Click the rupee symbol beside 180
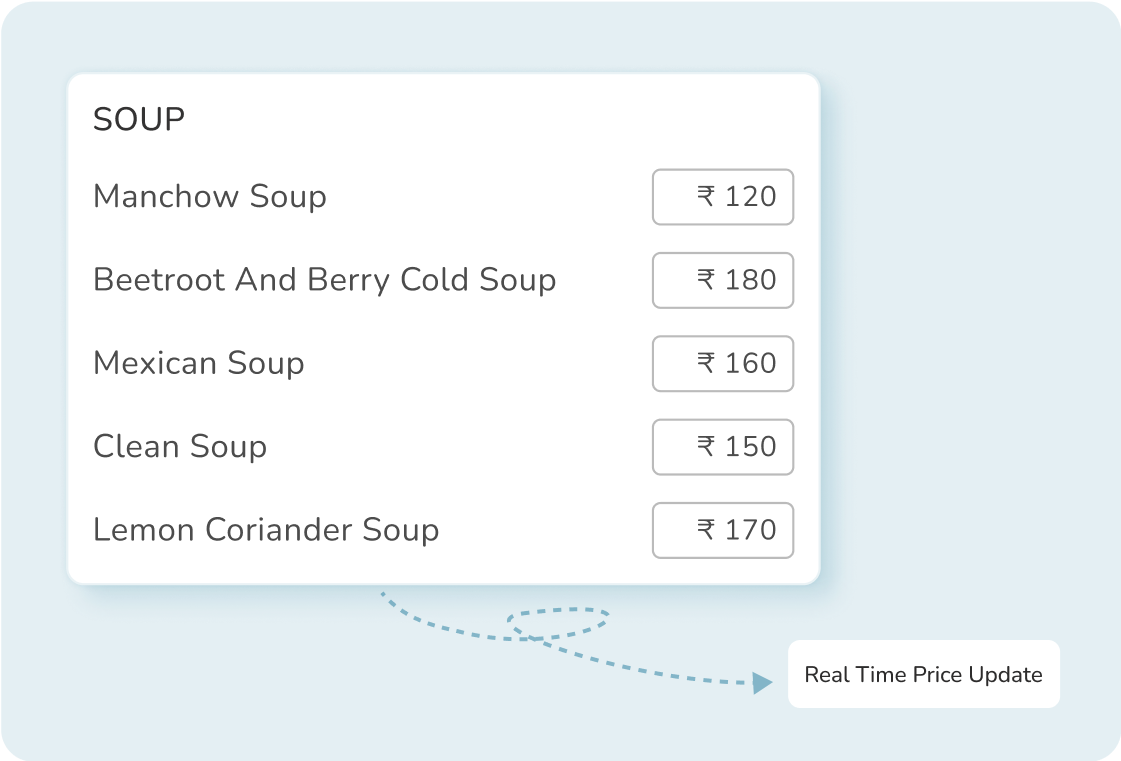This screenshot has width=1121, height=761. click(x=706, y=280)
